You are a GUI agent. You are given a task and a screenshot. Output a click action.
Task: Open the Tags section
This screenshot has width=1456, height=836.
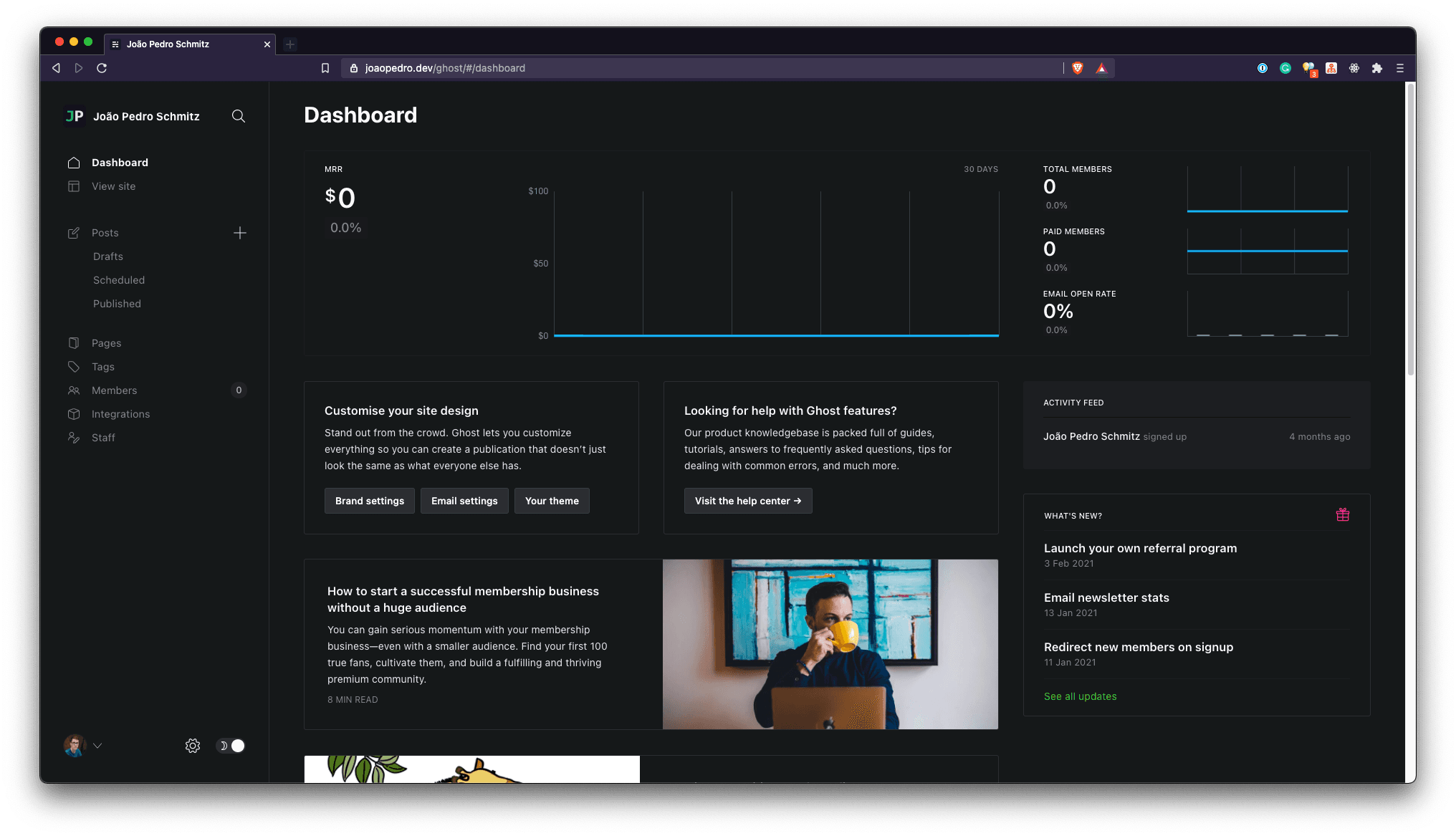(x=102, y=367)
